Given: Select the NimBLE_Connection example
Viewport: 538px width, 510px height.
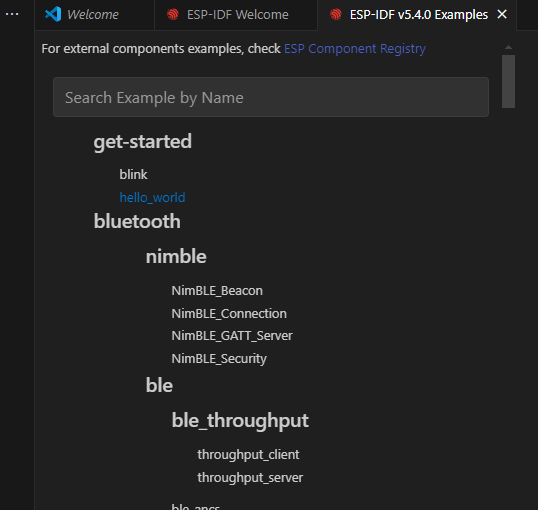Looking at the screenshot, I should coord(229,314).
